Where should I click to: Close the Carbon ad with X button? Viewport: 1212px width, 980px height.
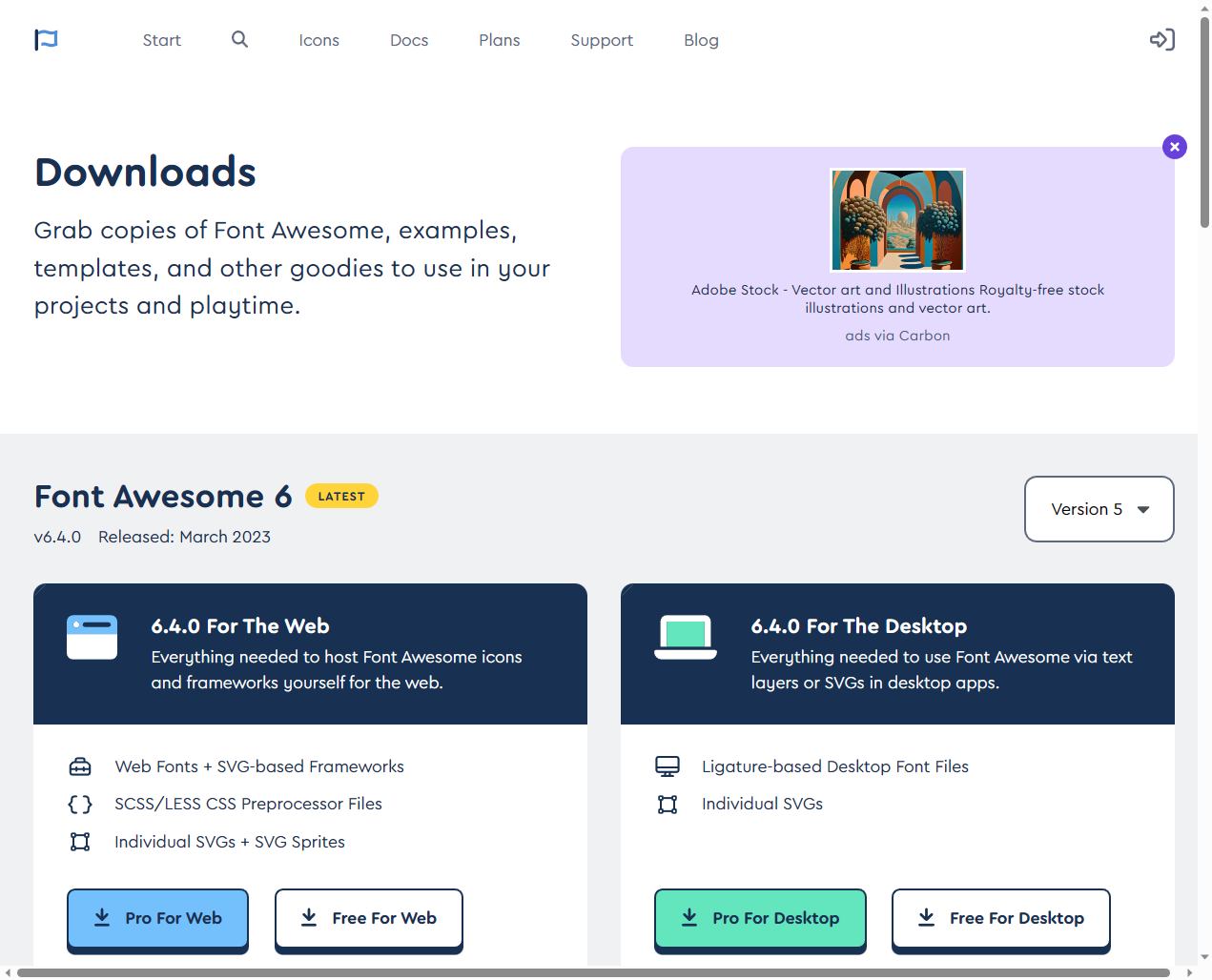click(x=1175, y=147)
